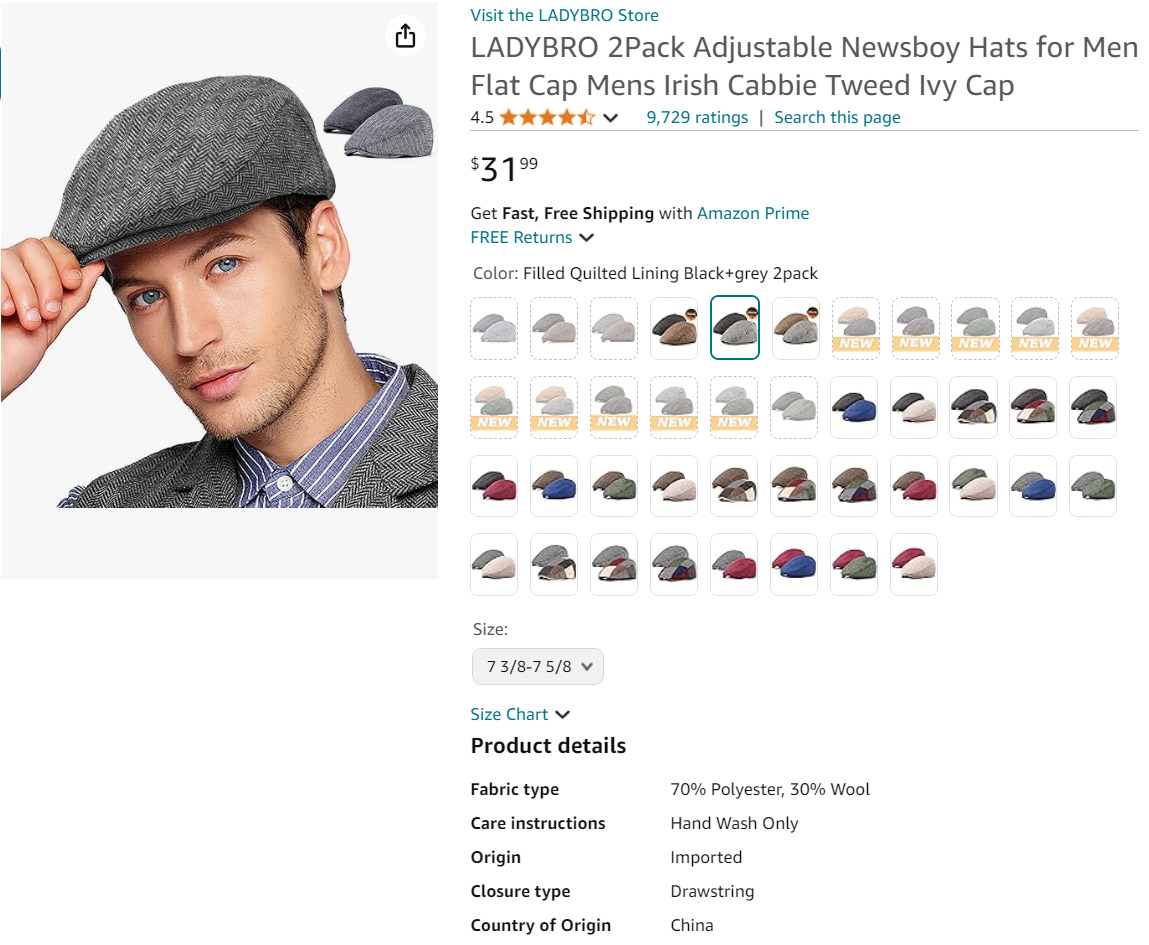Click the 4.5 star rating icons
Image resolution: width=1149 pixels, height=945 pixels.
coord(547,118)
